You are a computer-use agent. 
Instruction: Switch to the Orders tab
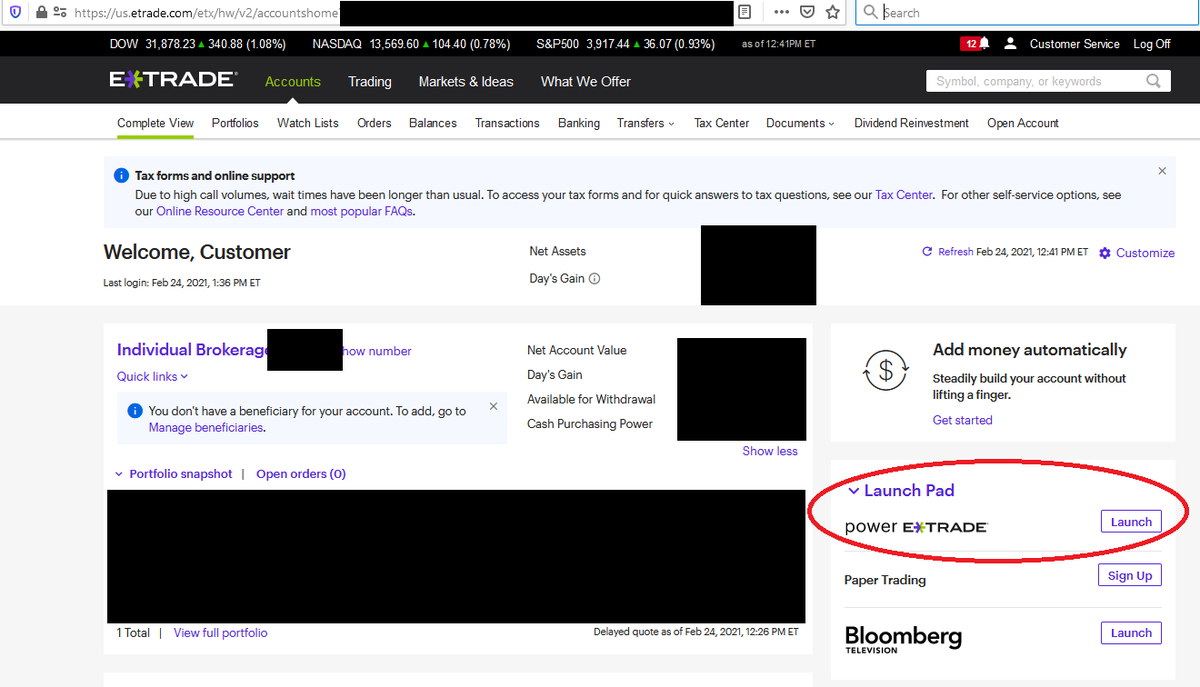click(374, 123)
